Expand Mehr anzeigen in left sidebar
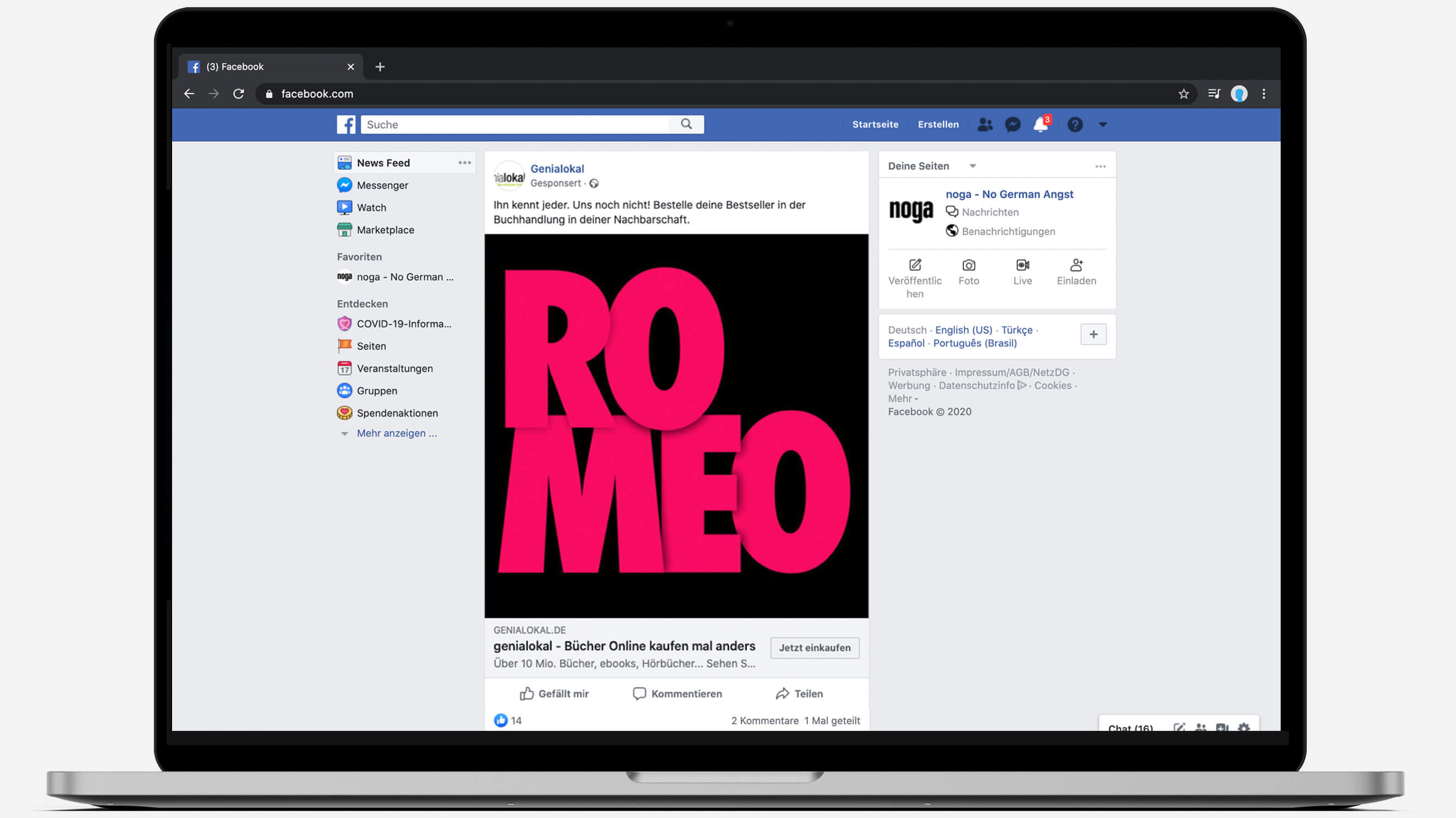Viewport: 1456px width, 818px height. click(396, 433)
